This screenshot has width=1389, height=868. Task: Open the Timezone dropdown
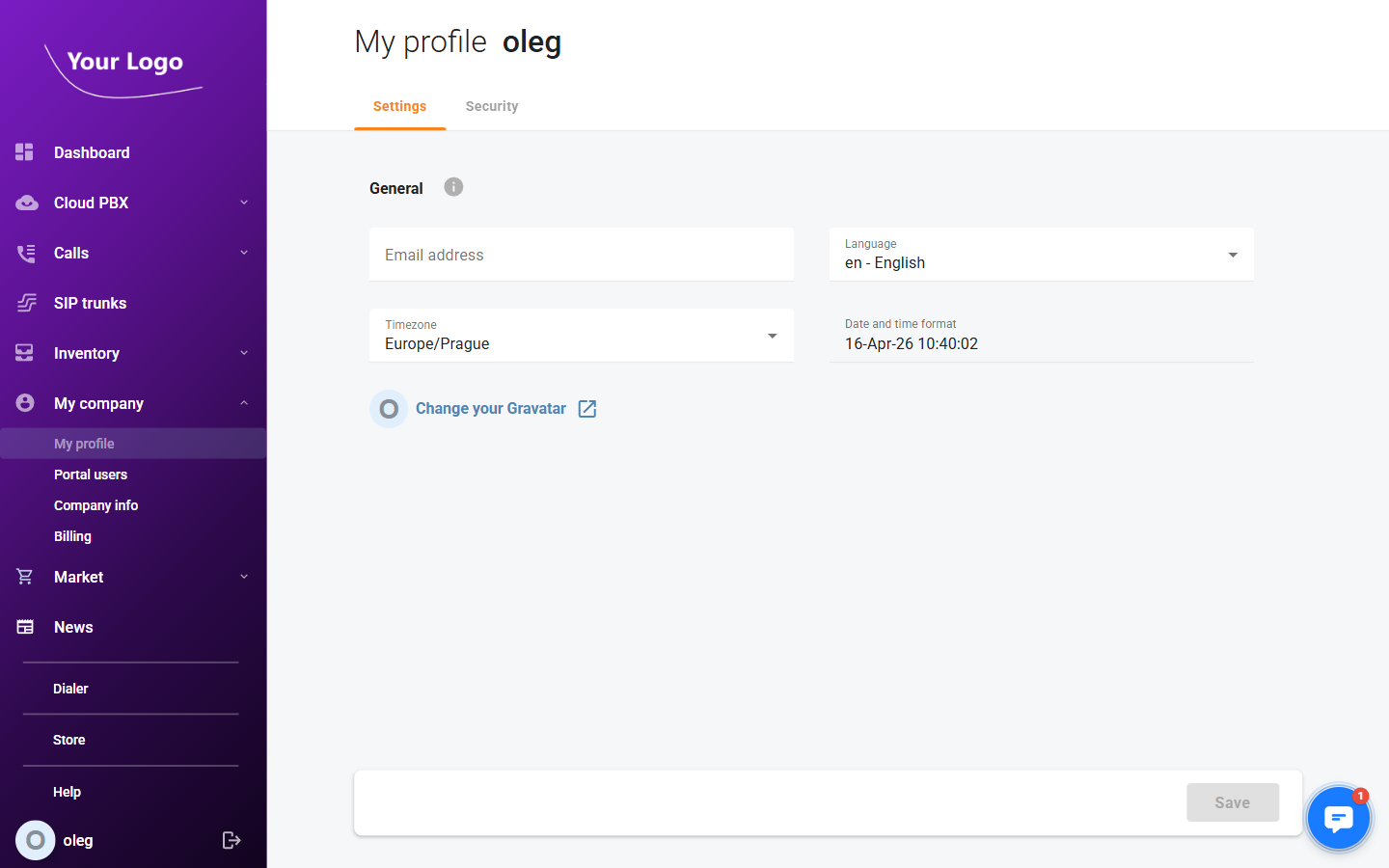point(772,335)
